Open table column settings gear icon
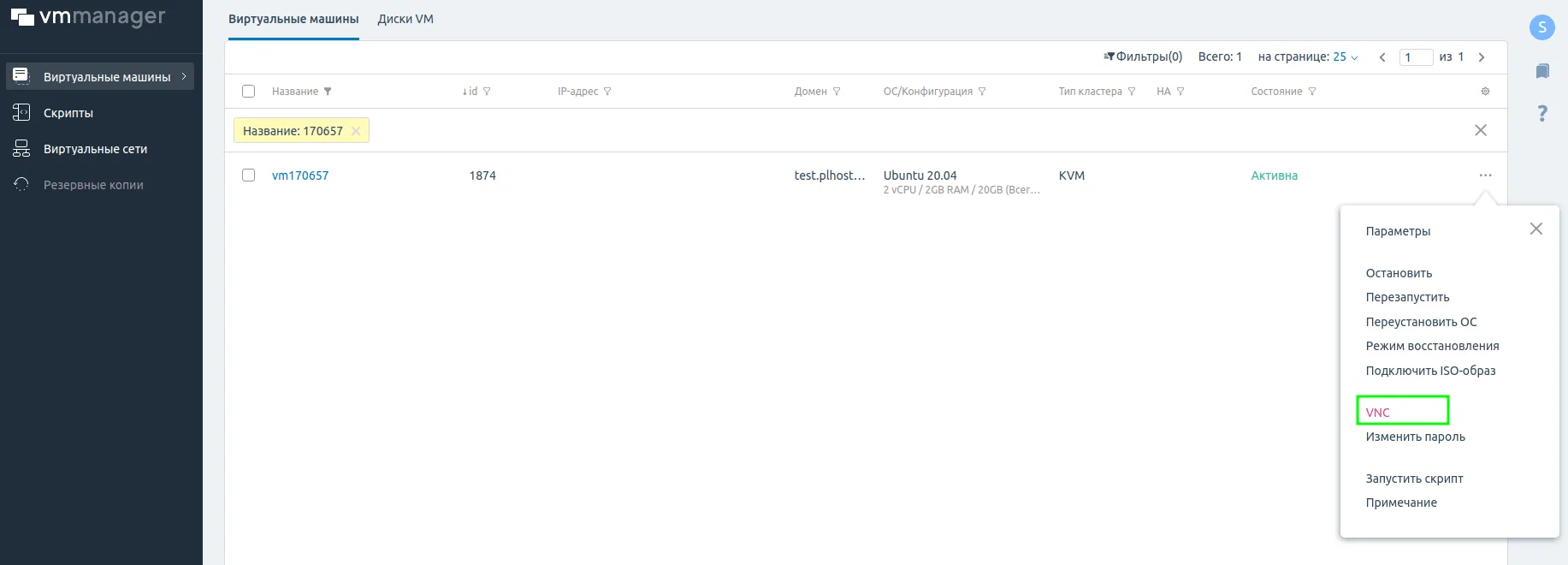This screenshot has height=565, width=1568. pyautogui.click(x=1485, y=92)
